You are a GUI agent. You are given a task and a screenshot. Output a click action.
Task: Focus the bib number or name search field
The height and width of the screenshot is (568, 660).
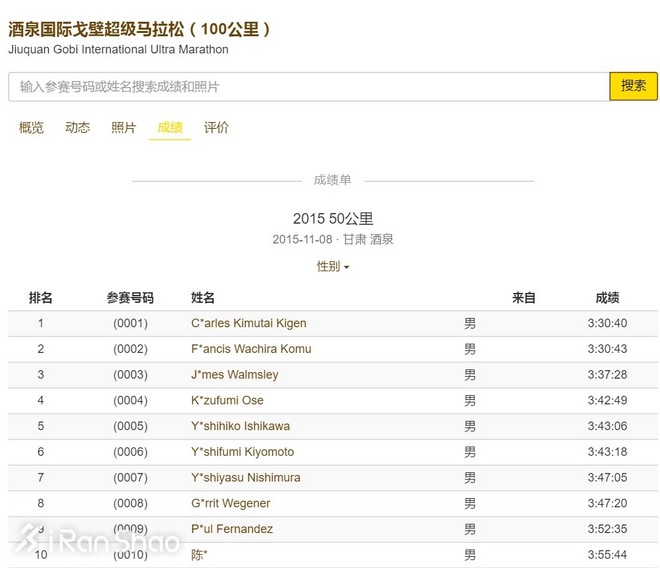(x=308, y=87)
